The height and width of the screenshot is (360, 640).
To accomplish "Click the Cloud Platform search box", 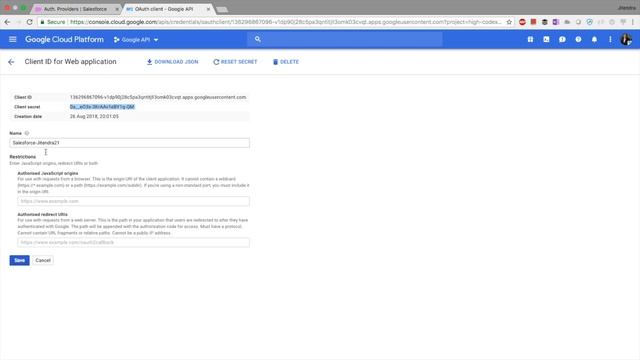I will 345,39.
